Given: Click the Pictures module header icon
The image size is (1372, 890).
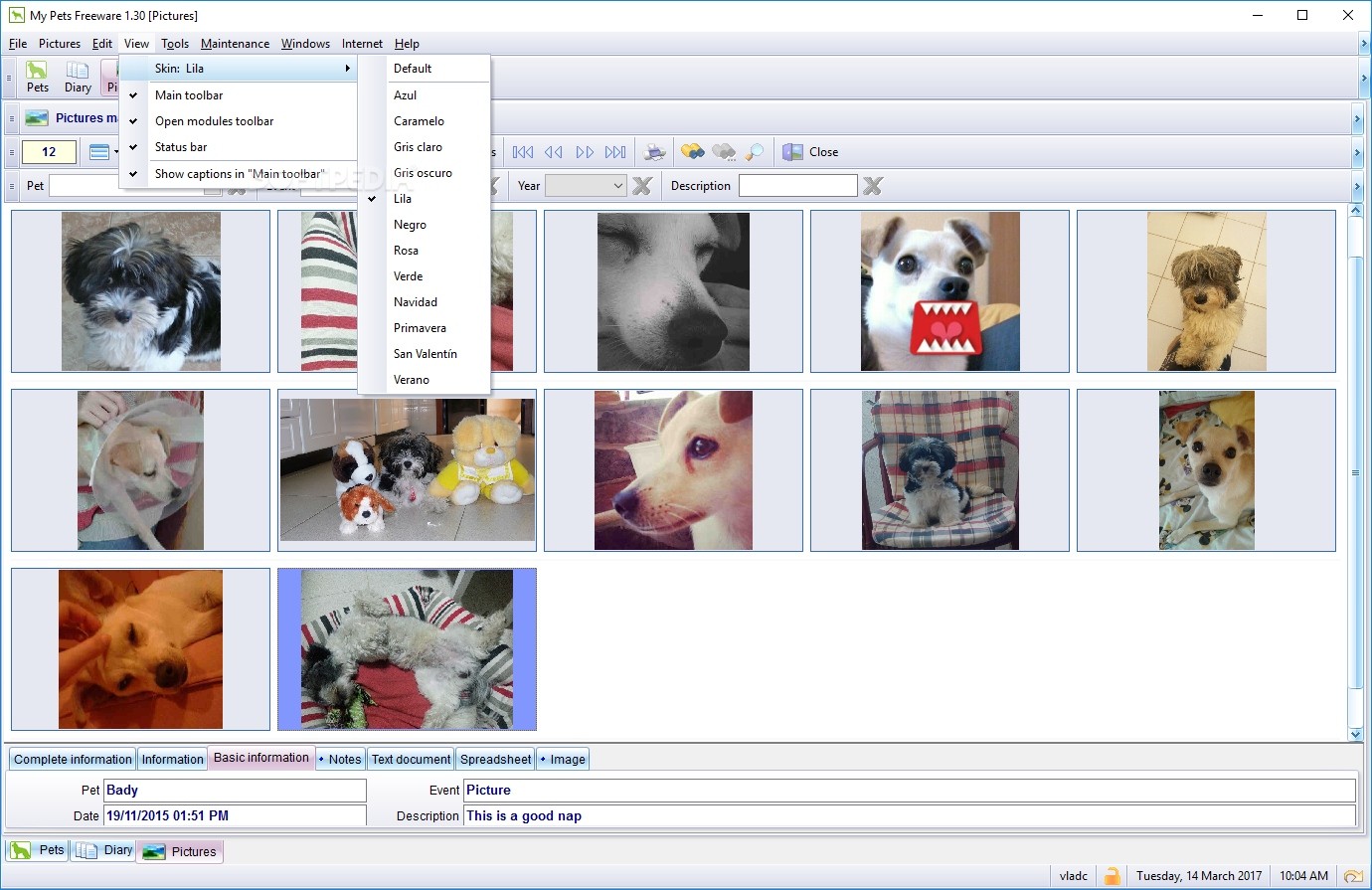Looking at the screenshot, I should (x=37, y=118).
